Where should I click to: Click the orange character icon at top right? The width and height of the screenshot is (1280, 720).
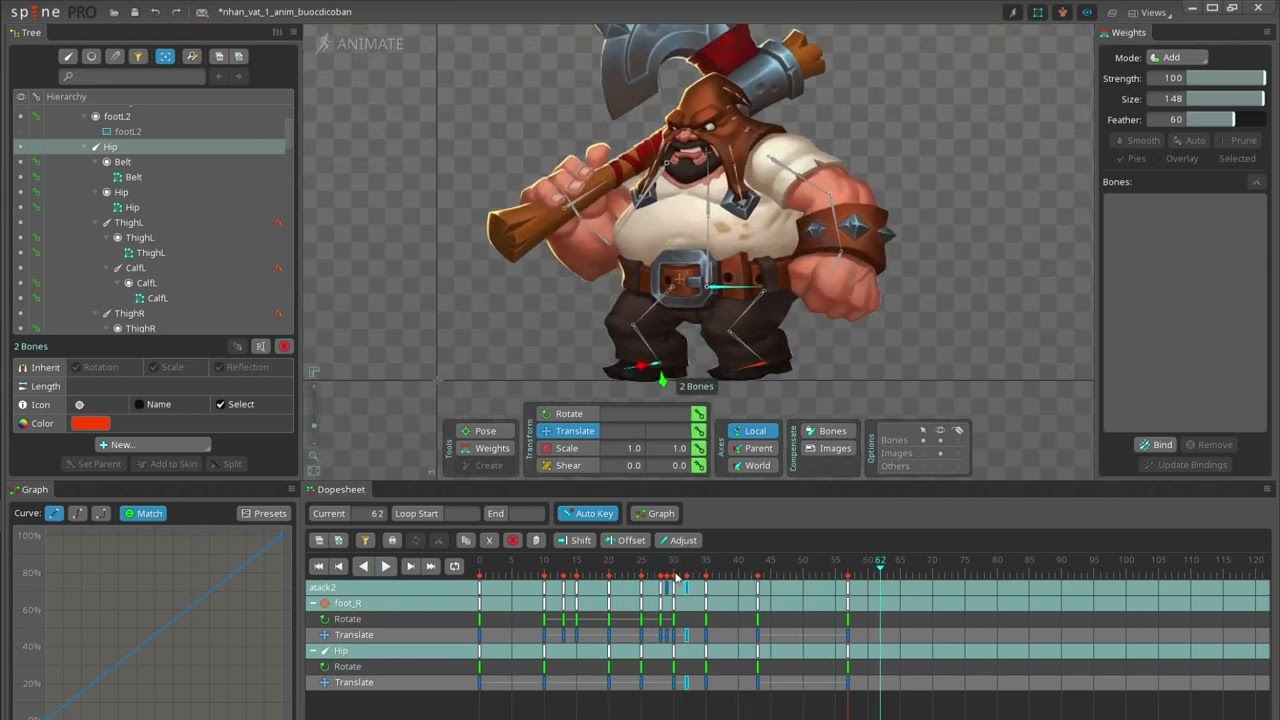(x=1062, y=12)
